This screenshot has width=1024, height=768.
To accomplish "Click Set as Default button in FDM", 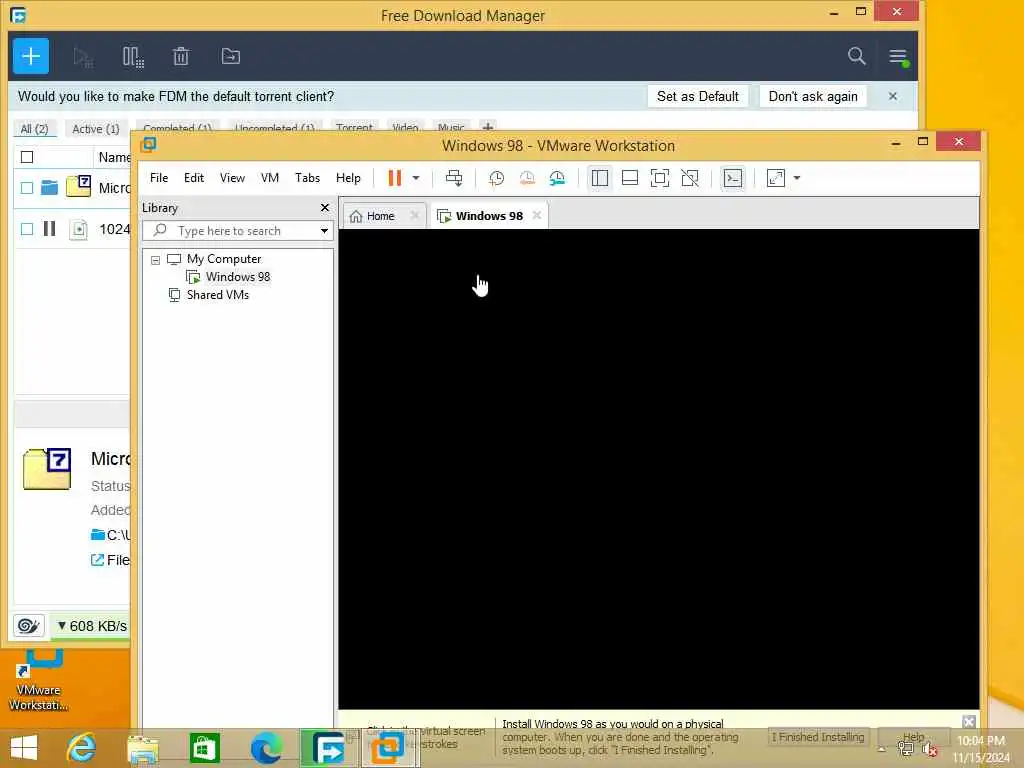I will coord(697,96).
